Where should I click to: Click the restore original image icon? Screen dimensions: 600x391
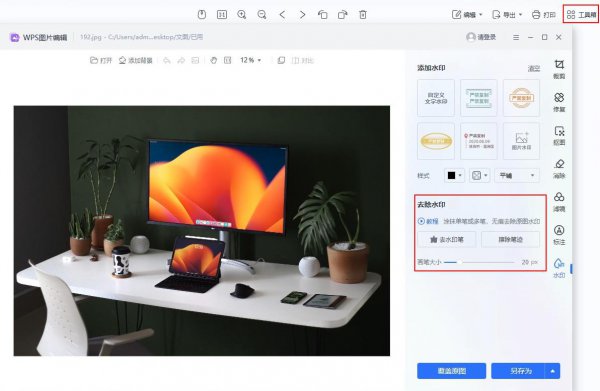tap(195, 60)
